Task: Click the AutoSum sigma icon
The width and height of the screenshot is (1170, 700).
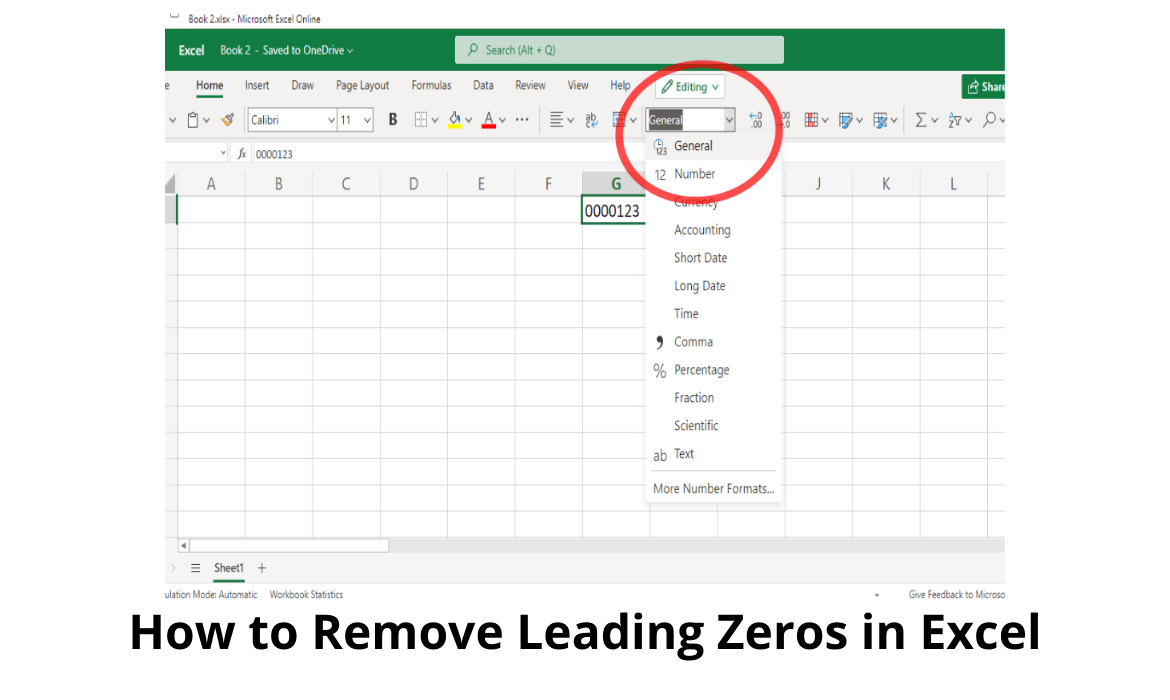Action: [921, 119]
